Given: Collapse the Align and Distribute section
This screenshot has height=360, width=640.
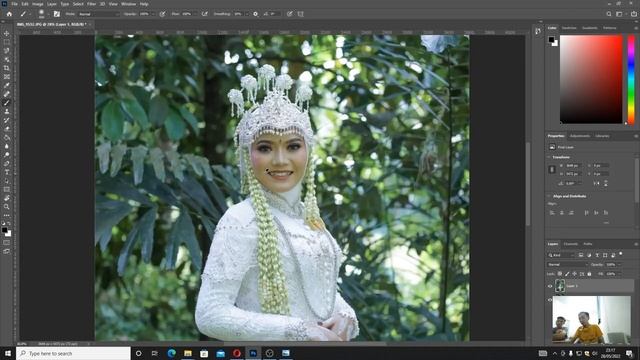Looking at the screenshot, I should [549, 196].
